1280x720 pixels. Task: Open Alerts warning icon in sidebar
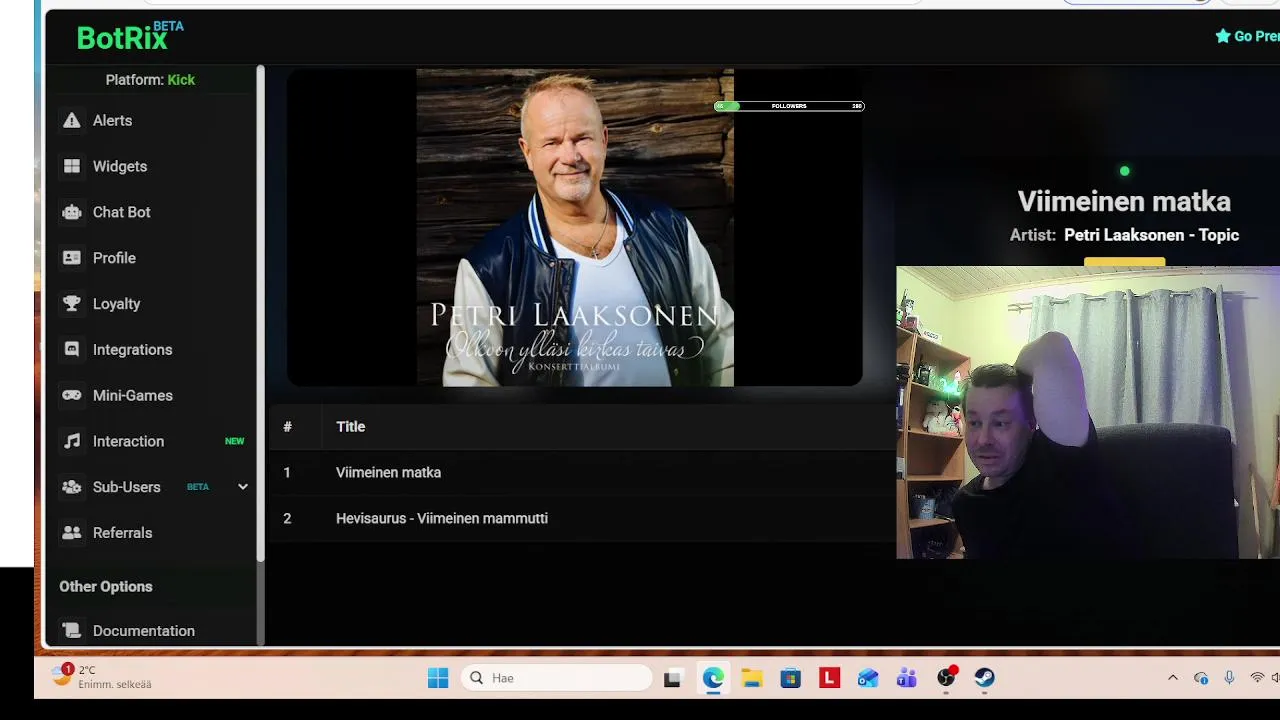tap(71, 120)
